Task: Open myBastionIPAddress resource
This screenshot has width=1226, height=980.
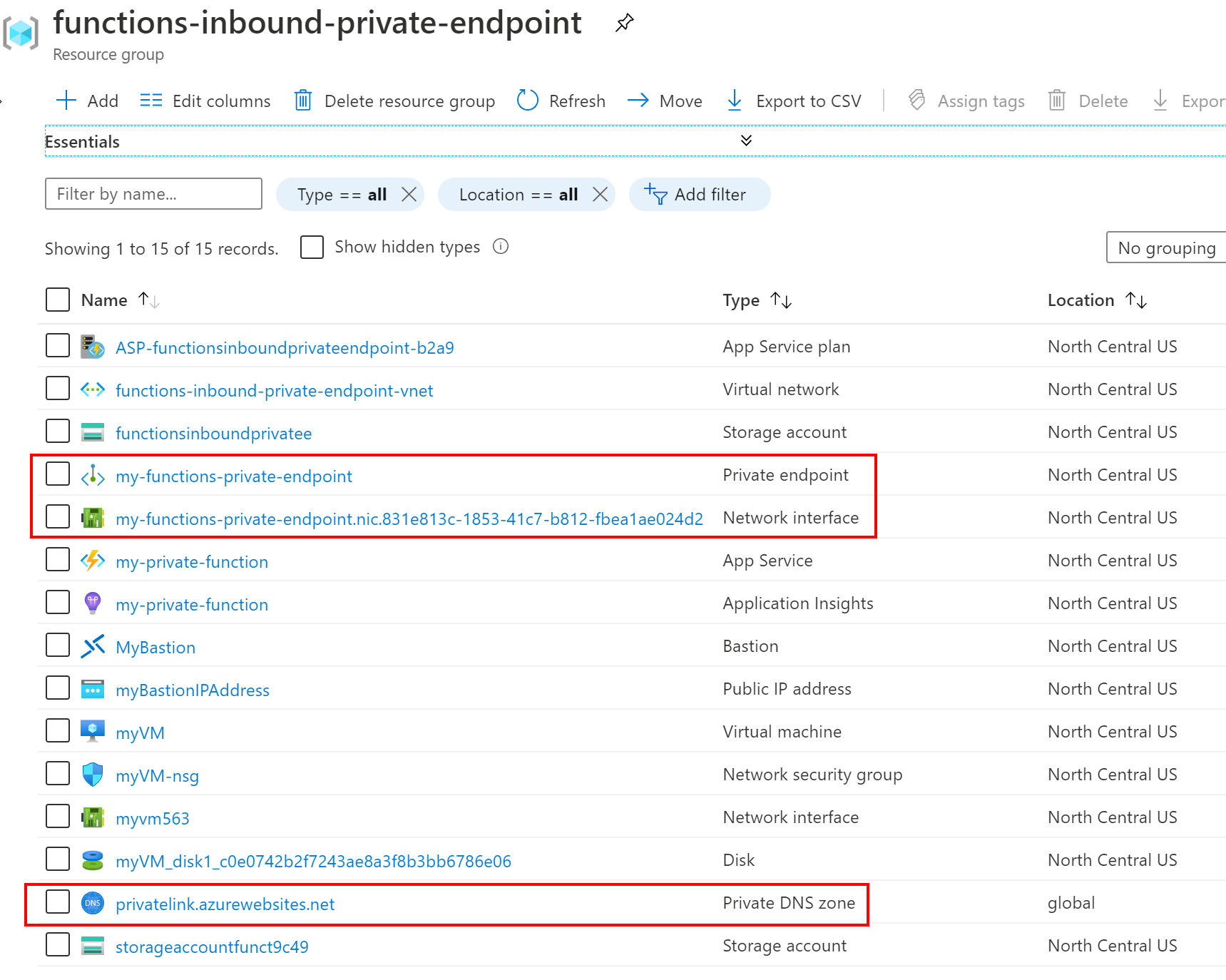Action: tap(193, 690)
